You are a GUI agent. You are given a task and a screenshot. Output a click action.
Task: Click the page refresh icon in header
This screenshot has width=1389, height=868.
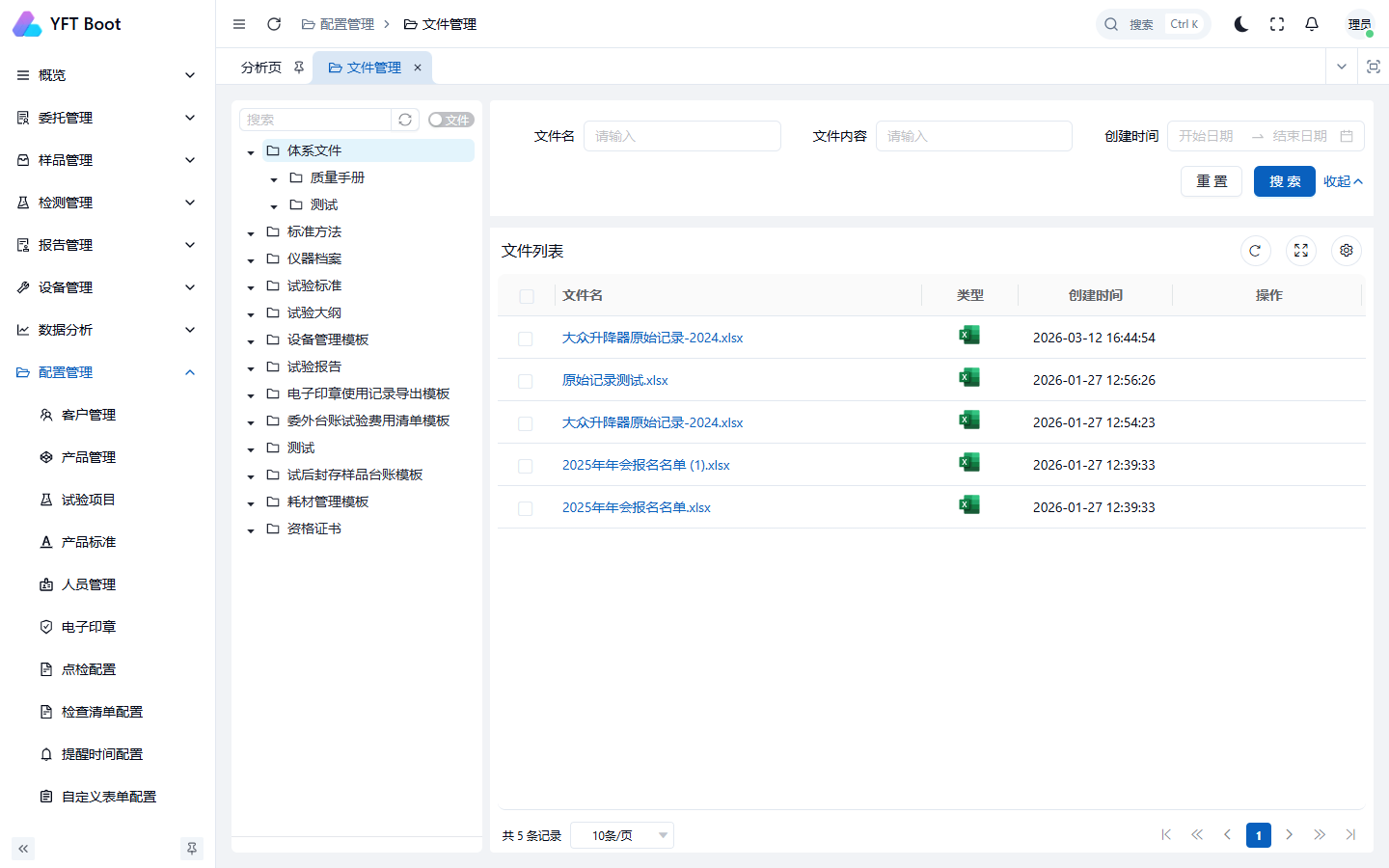274,24
